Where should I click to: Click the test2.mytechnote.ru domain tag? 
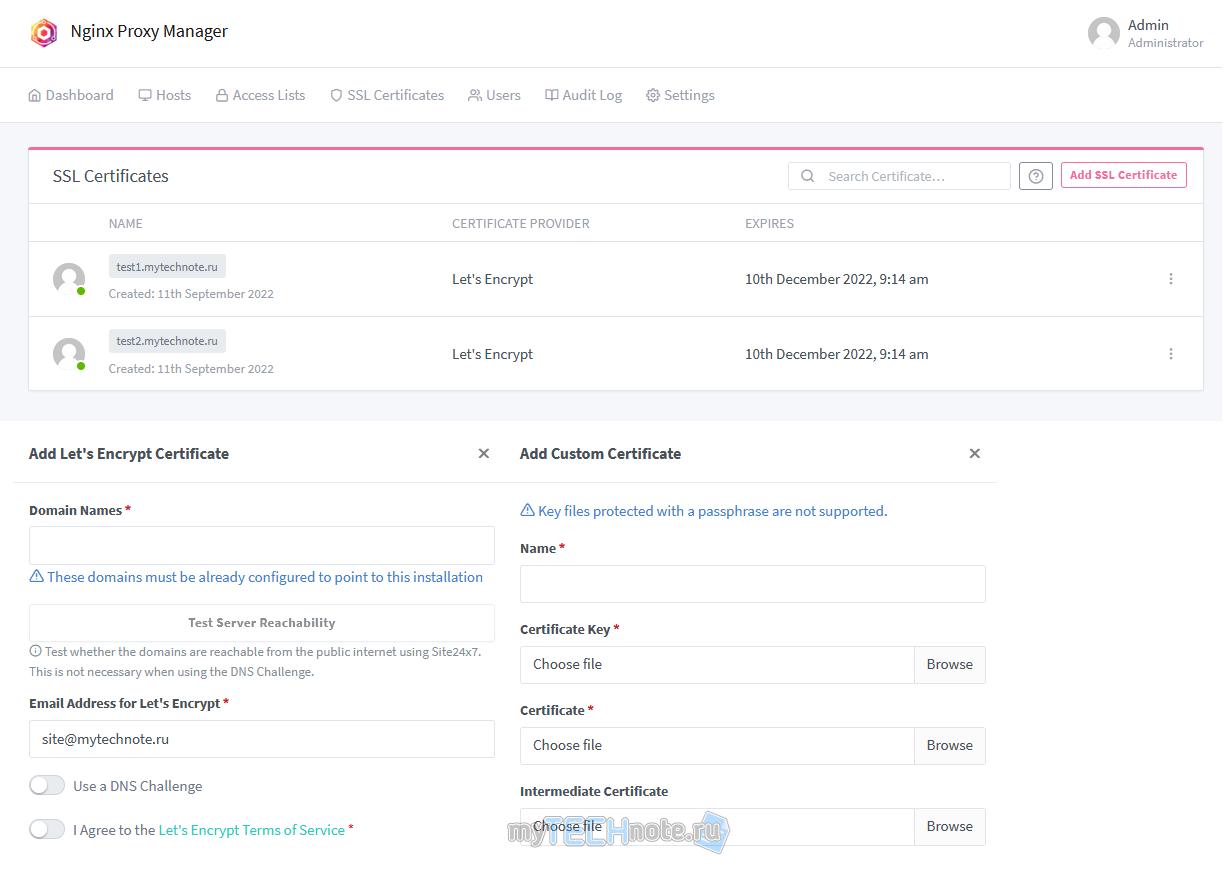pyautogui.click(x=167, y=341)
